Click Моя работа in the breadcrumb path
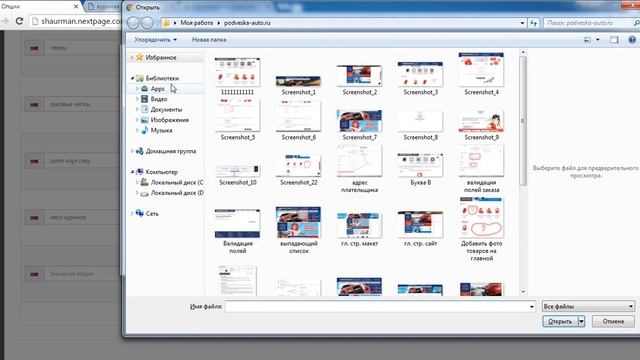The width and height of the screenshot is (640, 360). (x=196, y=23)
